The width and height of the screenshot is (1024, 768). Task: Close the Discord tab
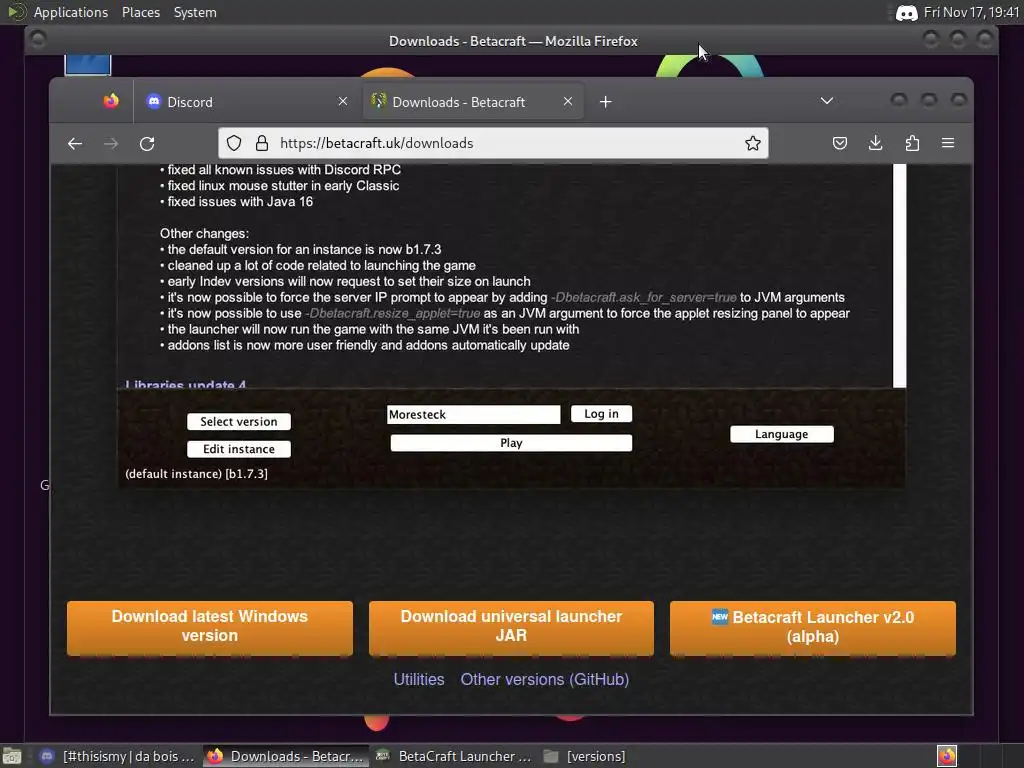click(x=343, y=101)
